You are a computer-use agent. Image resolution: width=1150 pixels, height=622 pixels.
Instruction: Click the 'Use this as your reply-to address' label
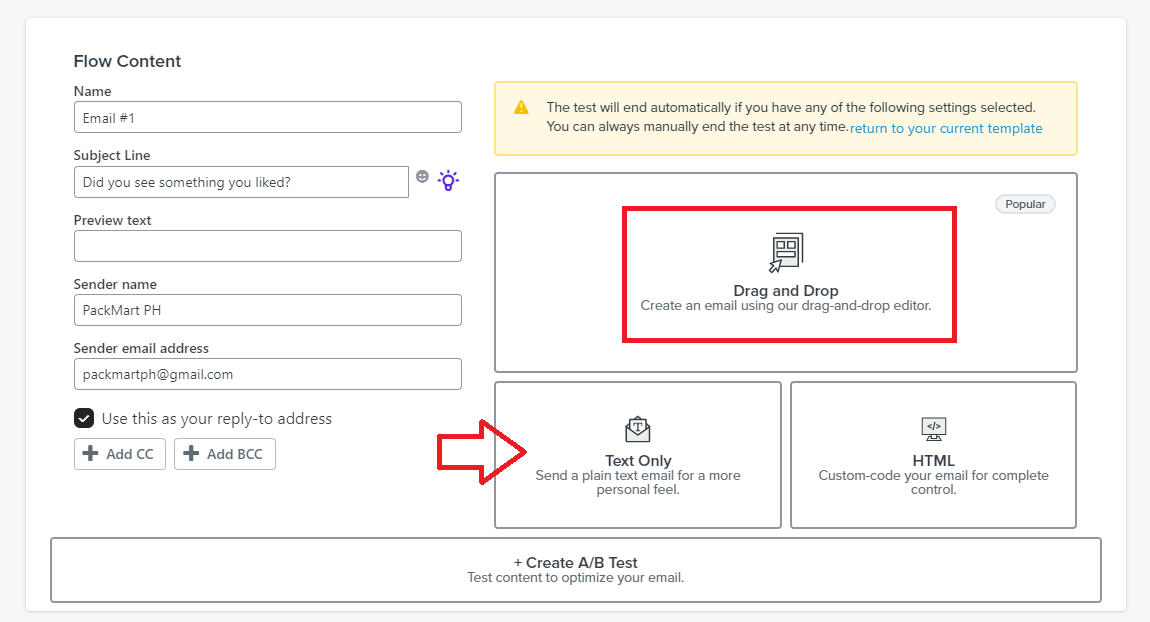[217, 419]
